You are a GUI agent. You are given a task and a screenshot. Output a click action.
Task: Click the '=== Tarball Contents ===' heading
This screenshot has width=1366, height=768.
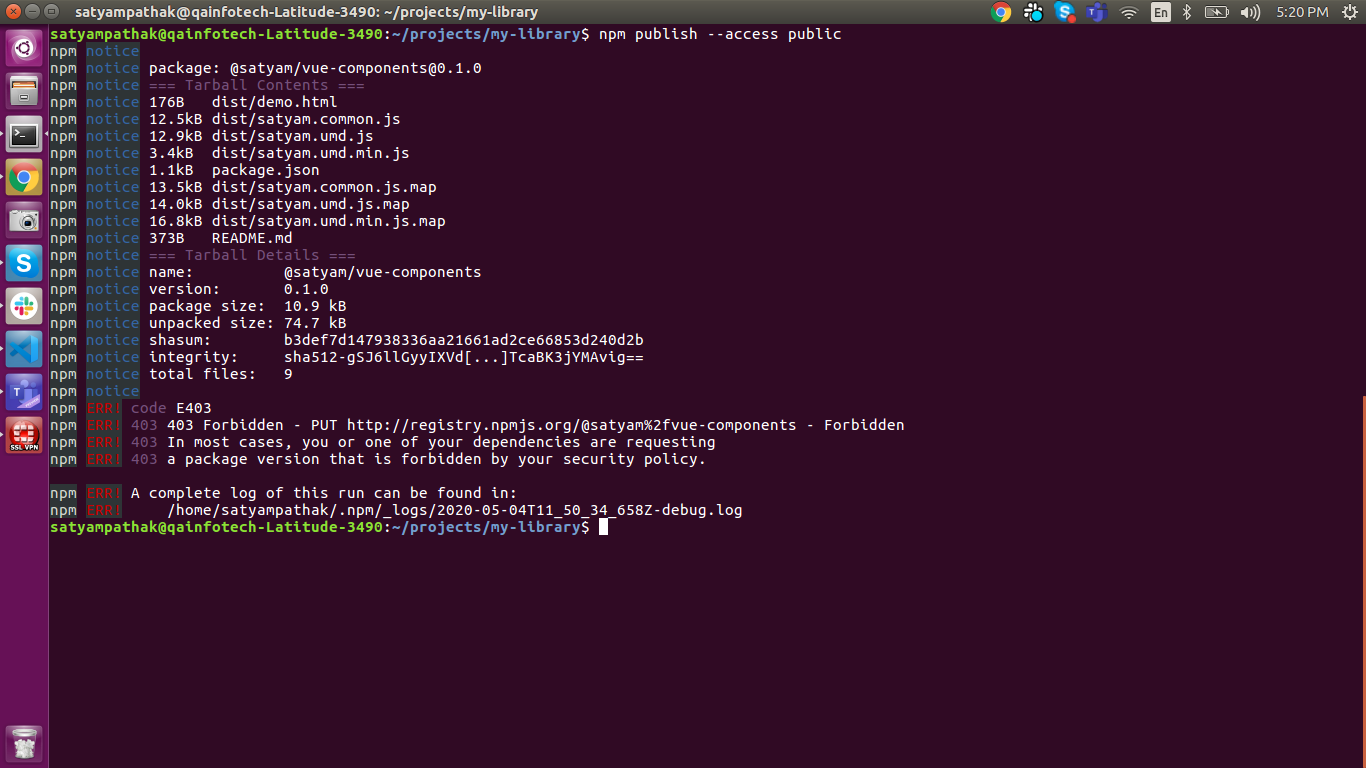(256, 85)
